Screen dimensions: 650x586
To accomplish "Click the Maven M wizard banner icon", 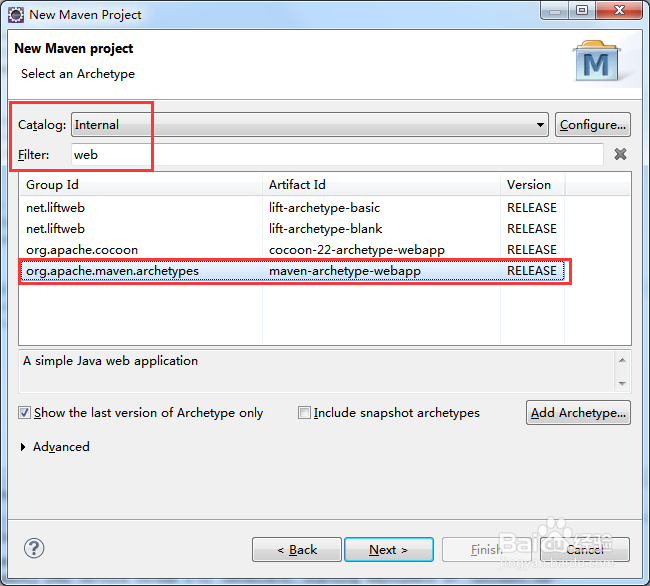I will (597, 61).
